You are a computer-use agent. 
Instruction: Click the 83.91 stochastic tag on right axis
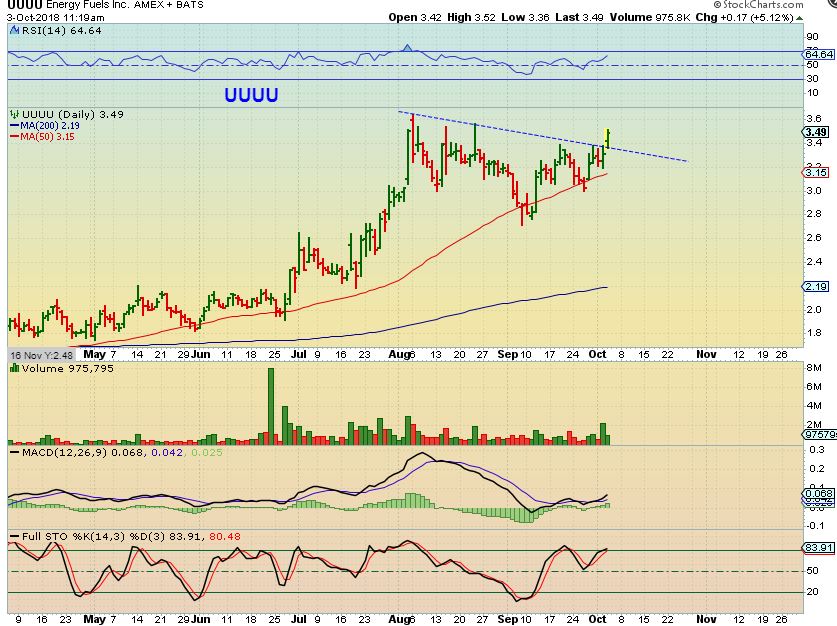coord(819,548)
